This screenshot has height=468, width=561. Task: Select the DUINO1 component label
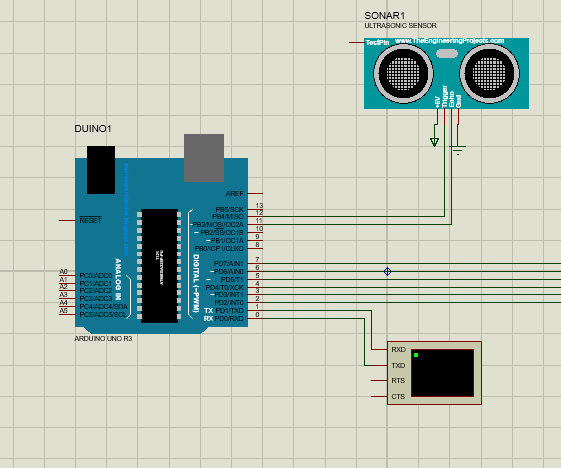(93, 129)
